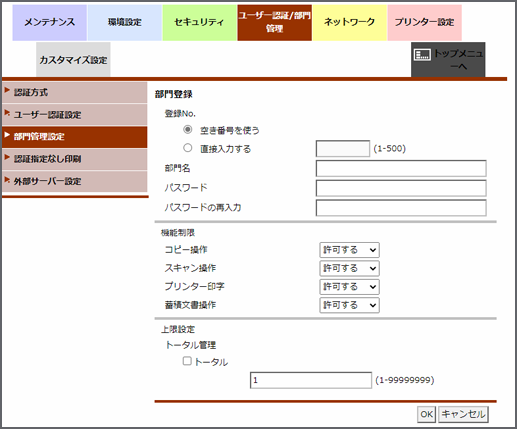Open the コピー操作 permission dropdown
Image resolution: width=517 pixels, height=429 pixels.
tap(349, 250)
